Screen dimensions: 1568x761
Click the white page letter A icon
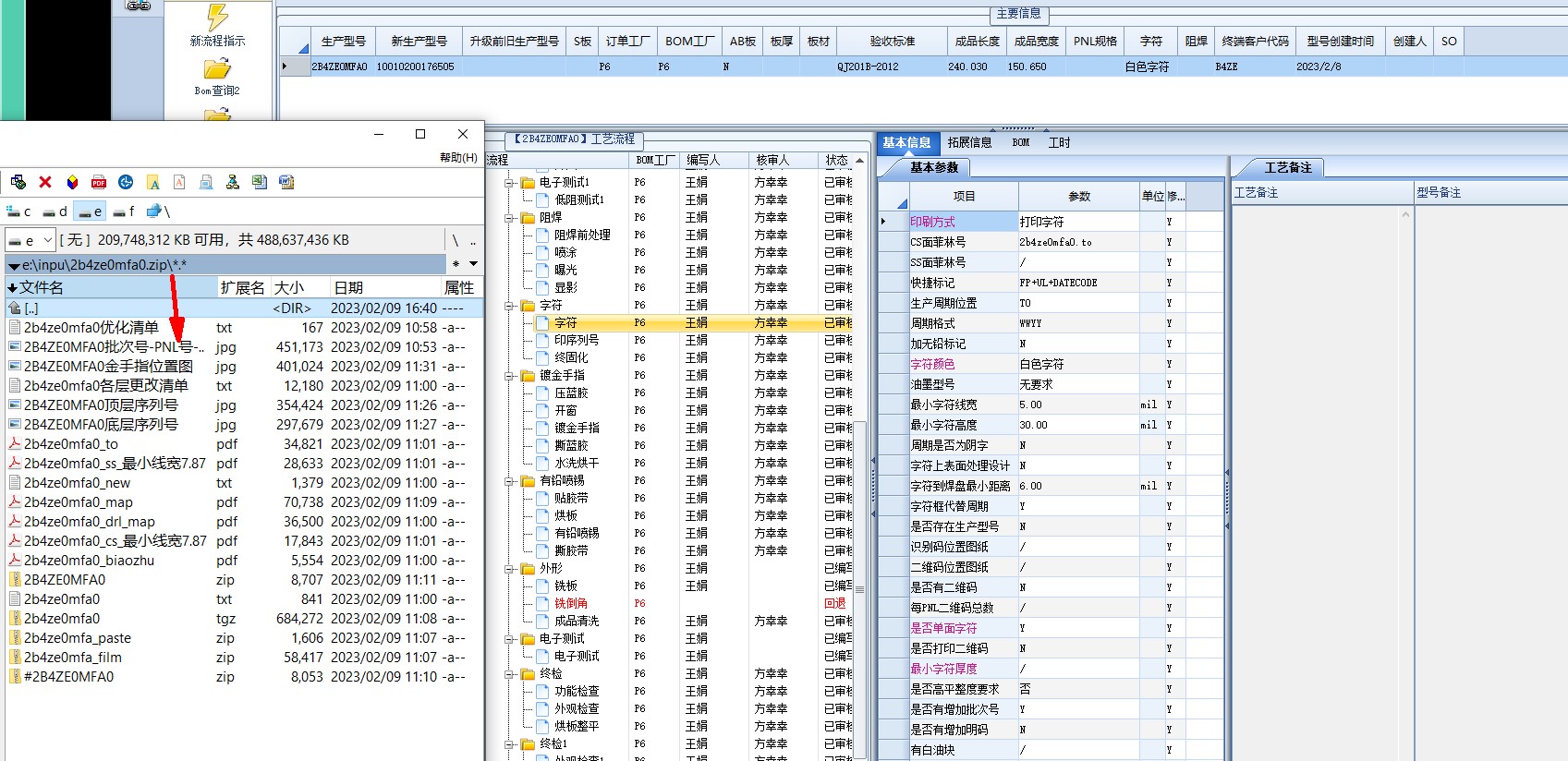click(x=179, y=182)
